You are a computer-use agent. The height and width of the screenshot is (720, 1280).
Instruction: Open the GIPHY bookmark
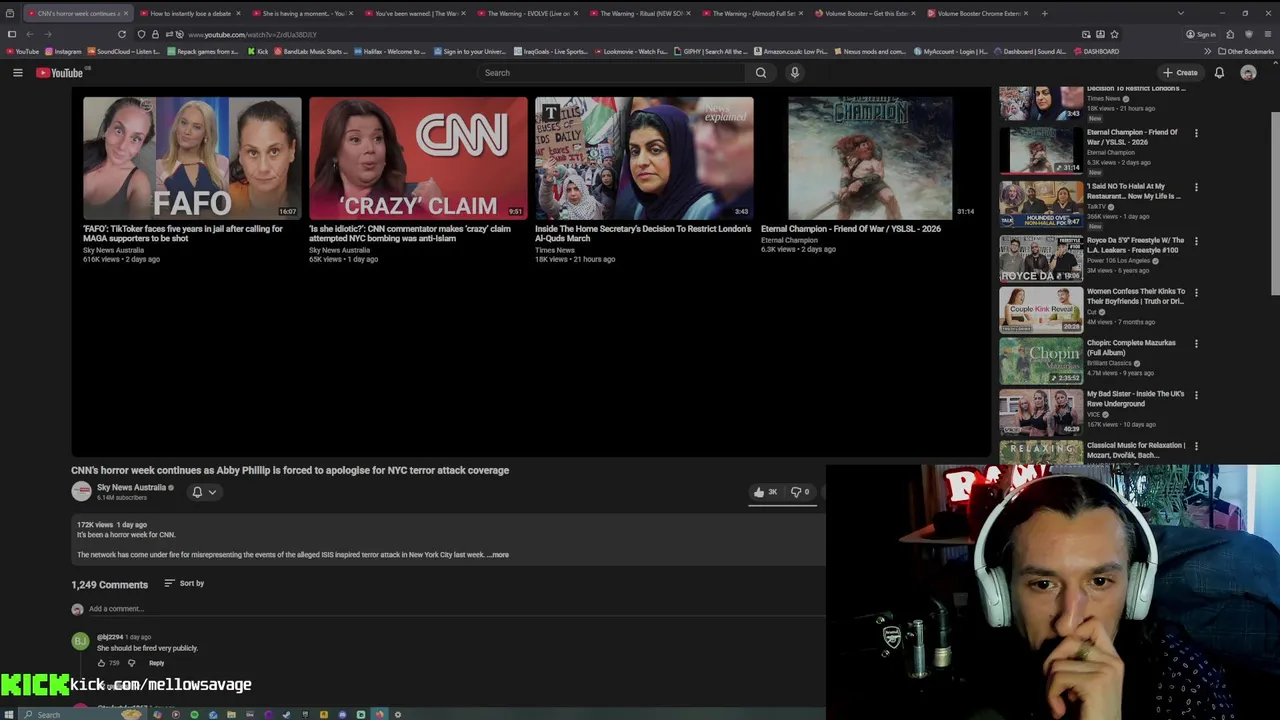point(711,51)
